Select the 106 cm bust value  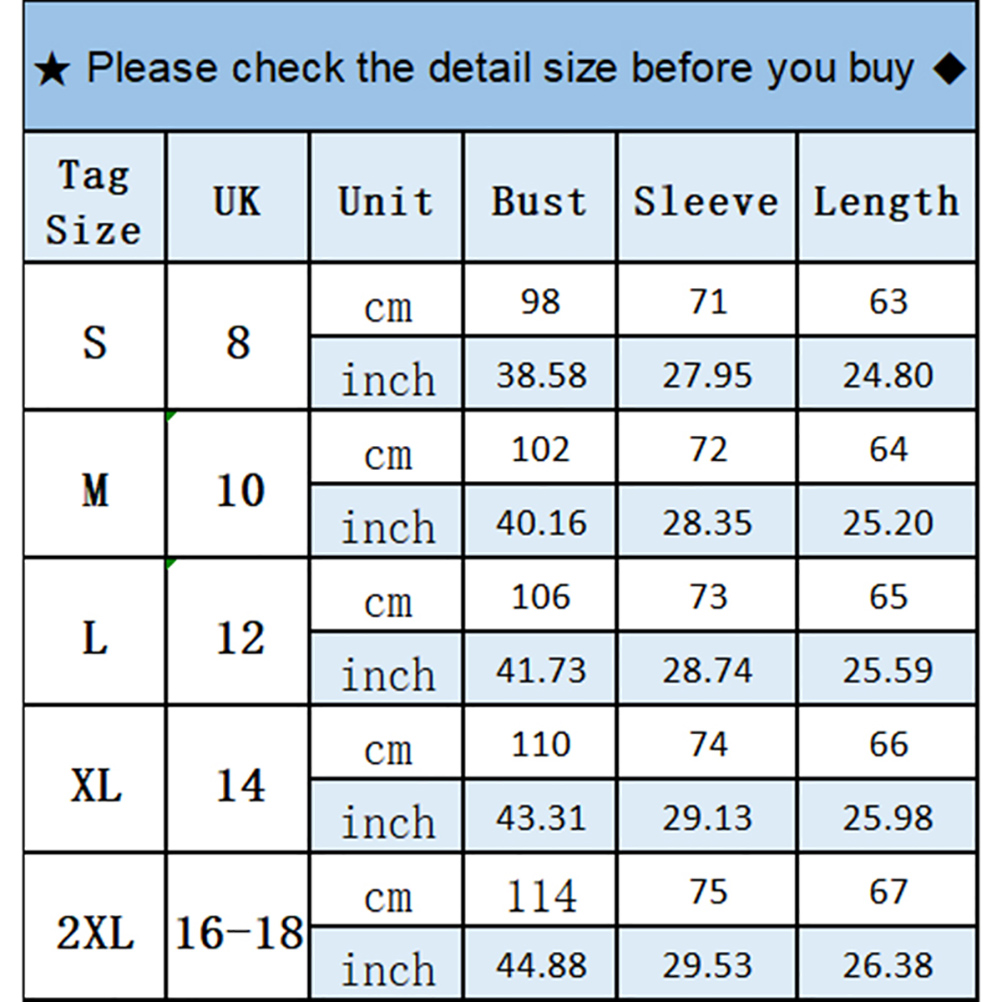540,597
